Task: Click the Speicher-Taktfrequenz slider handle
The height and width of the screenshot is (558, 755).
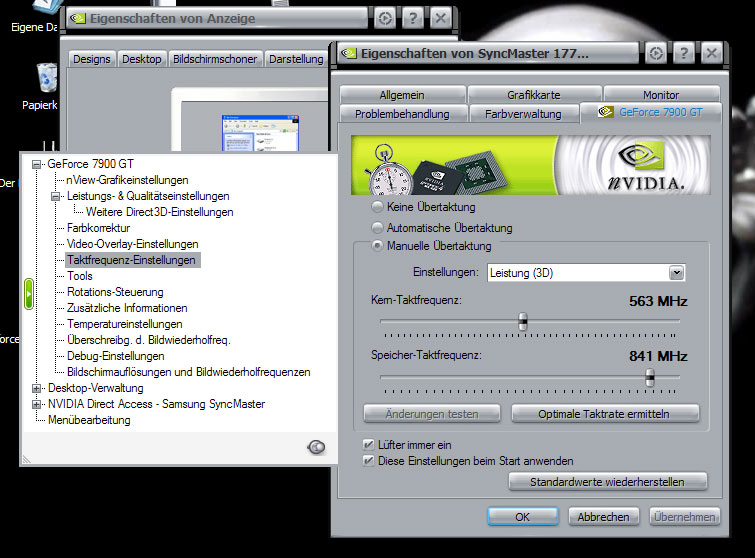Action: 650,377
